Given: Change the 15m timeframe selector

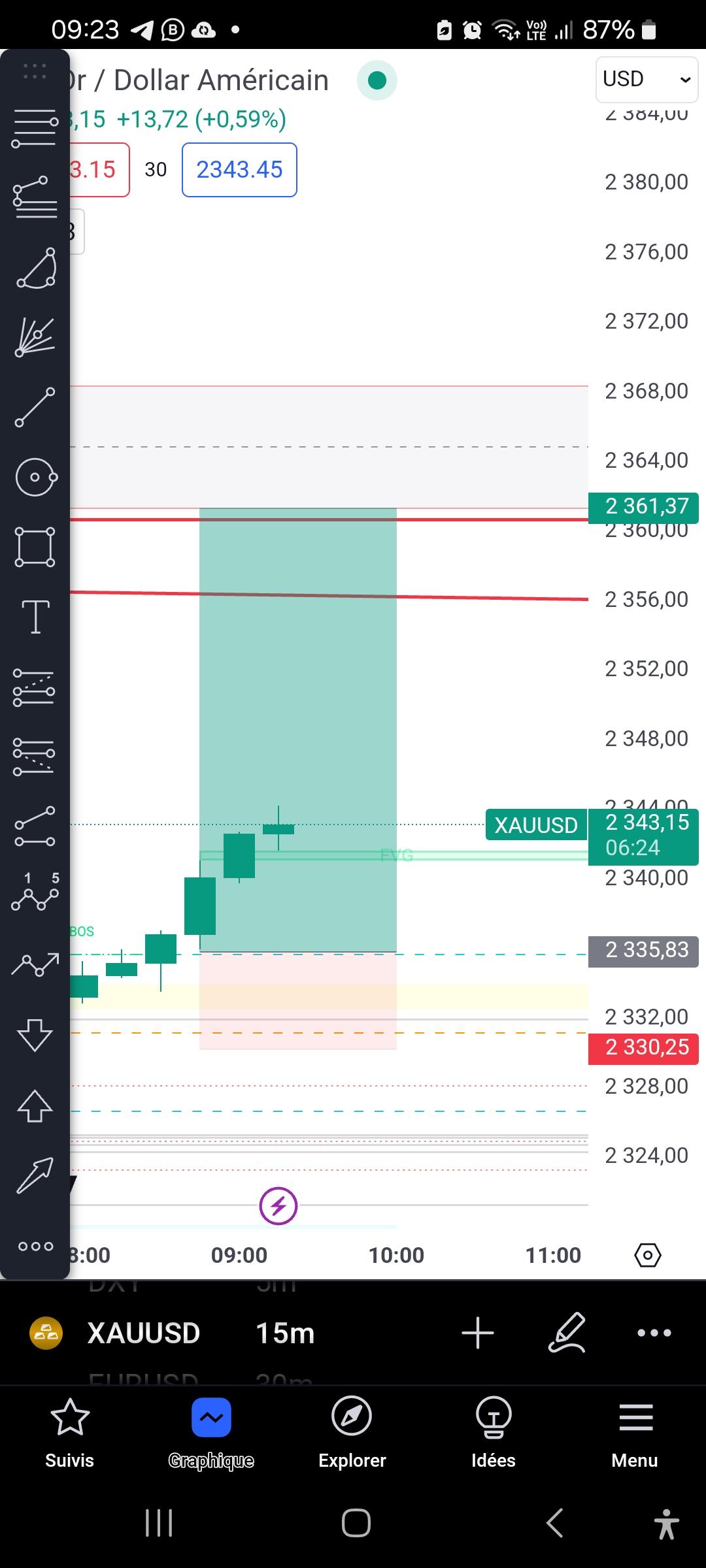Looking at the screenshot, I should tap(285, 1333).
